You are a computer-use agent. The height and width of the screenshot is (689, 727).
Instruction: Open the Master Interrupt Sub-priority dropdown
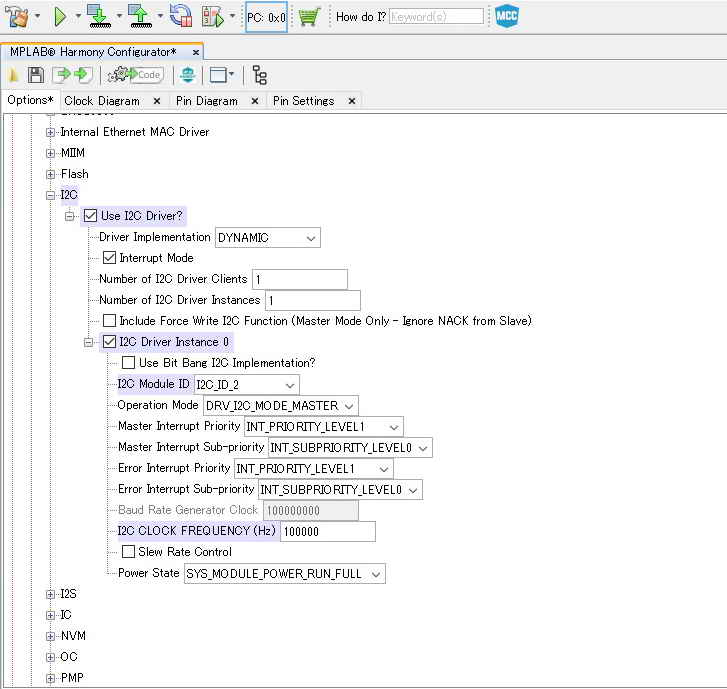coord(350,448)
